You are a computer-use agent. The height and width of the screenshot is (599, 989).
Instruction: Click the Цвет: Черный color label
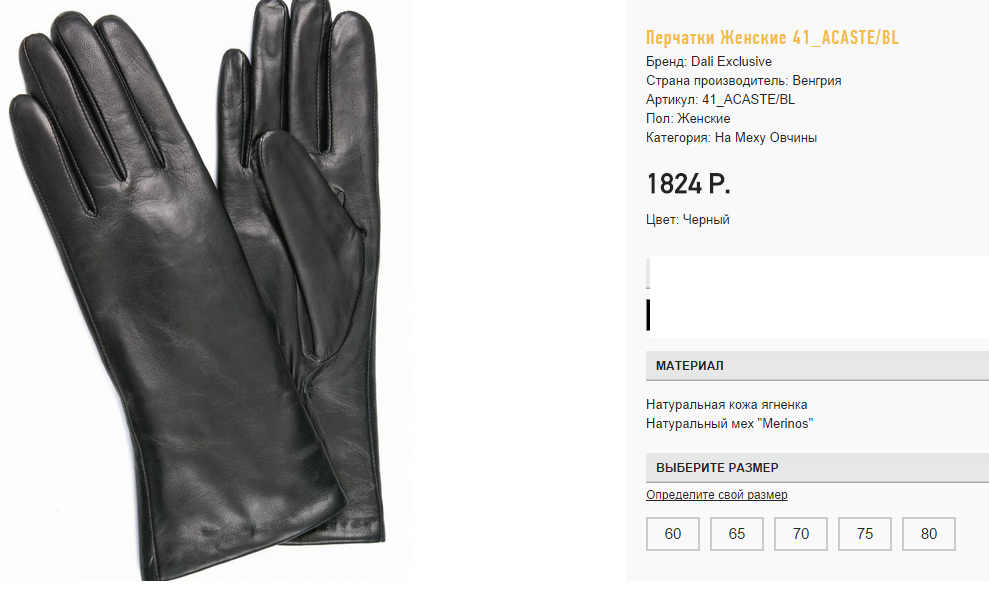(x=688, y=219)
